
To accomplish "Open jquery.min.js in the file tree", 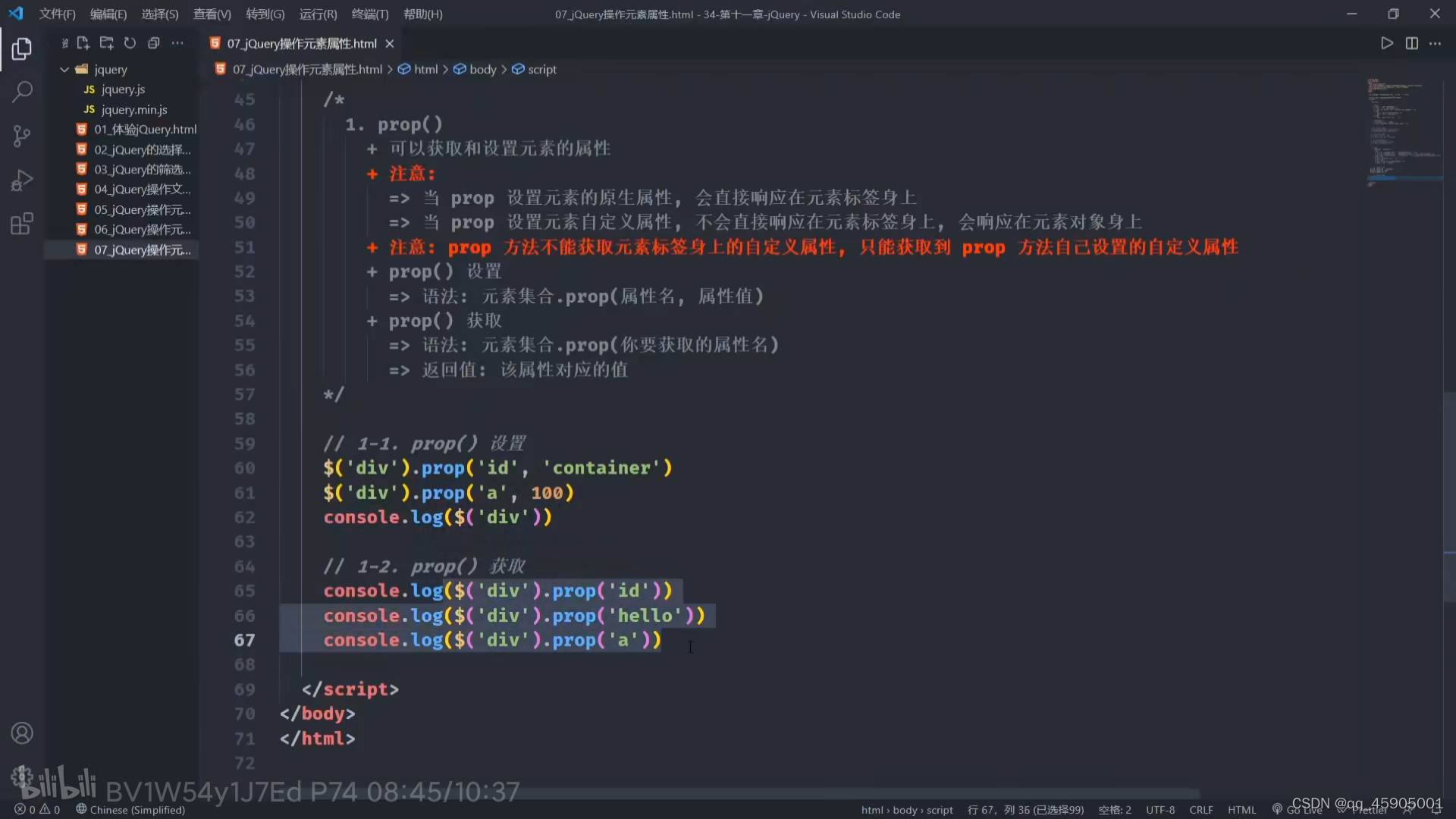I will [x=134, y=109].
